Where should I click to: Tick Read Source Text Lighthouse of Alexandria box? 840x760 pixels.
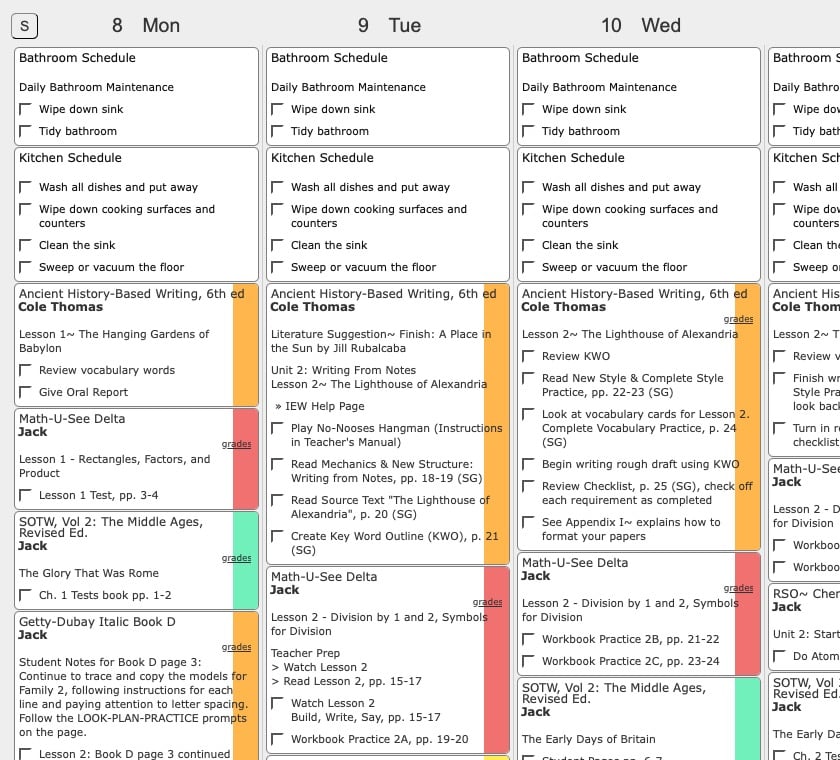tap(277, 500)
